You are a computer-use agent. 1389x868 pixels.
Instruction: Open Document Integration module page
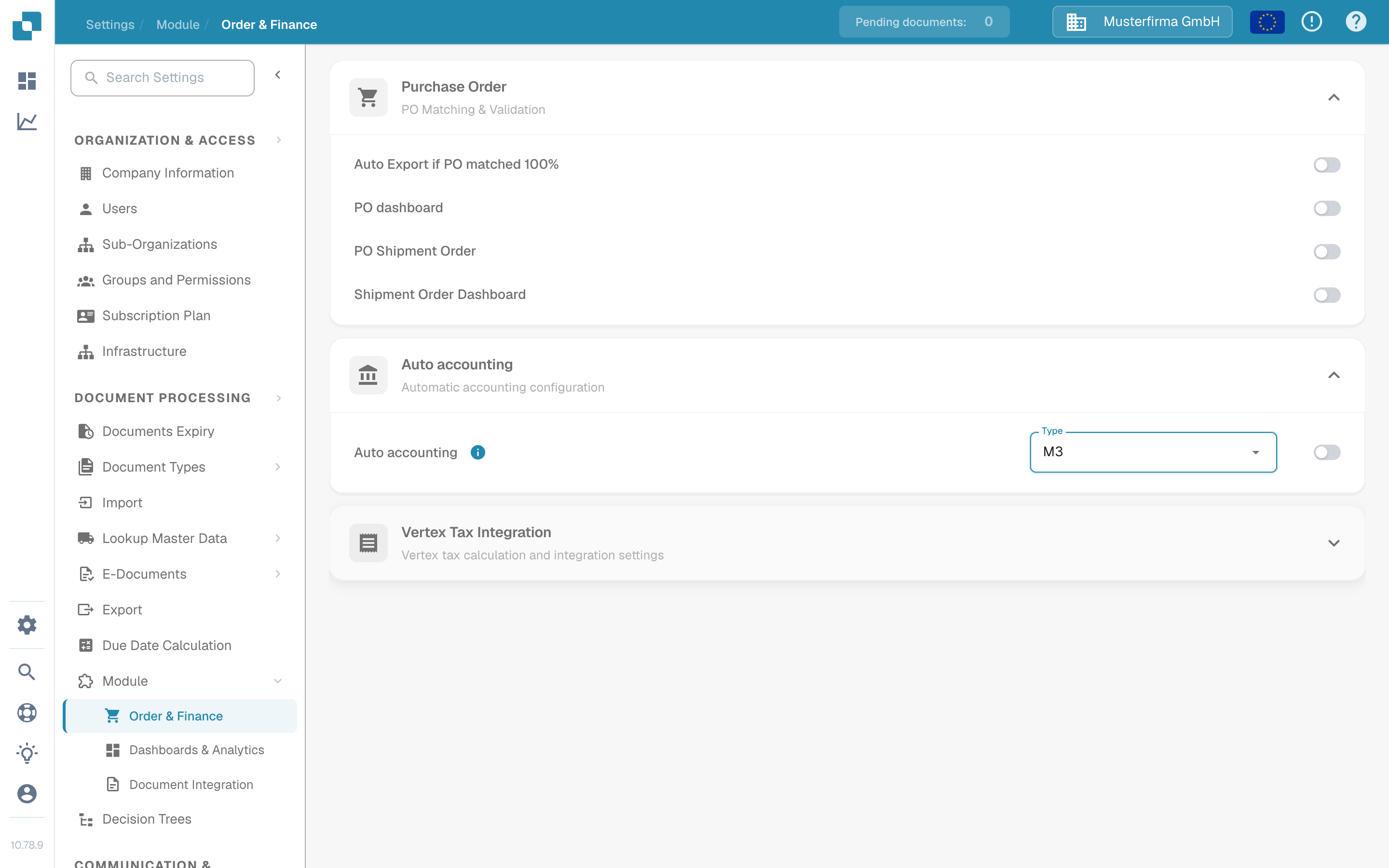coord(180,785)
